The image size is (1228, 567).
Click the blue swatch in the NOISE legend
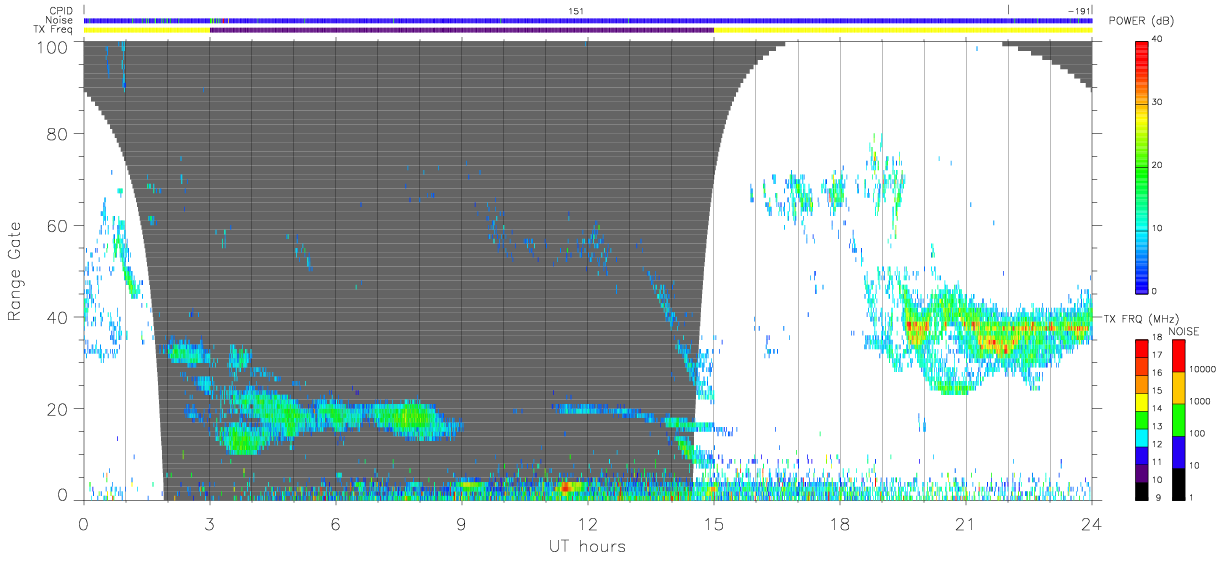tap(1178, 451)
